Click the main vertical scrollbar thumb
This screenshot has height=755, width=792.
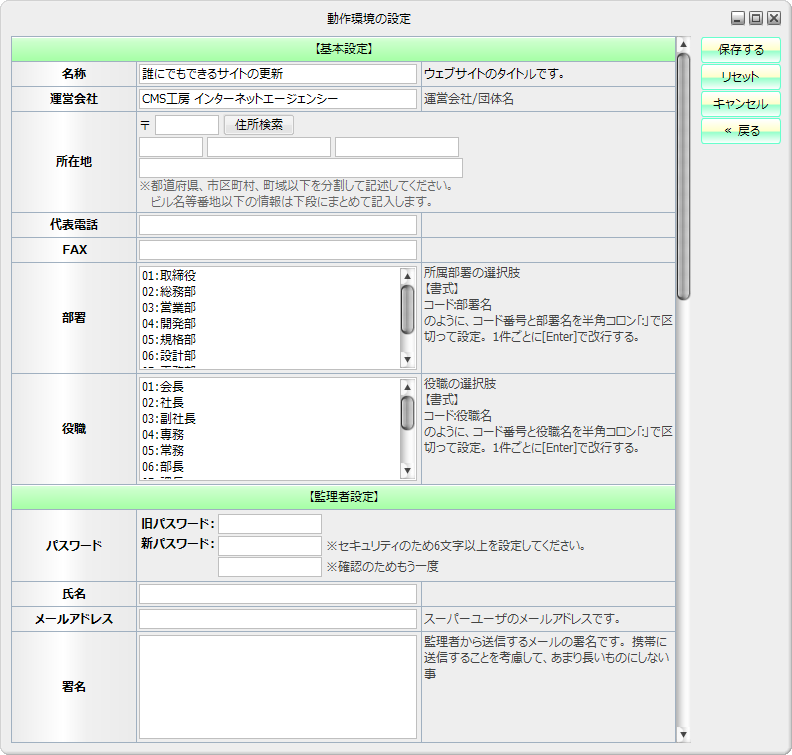683,175
